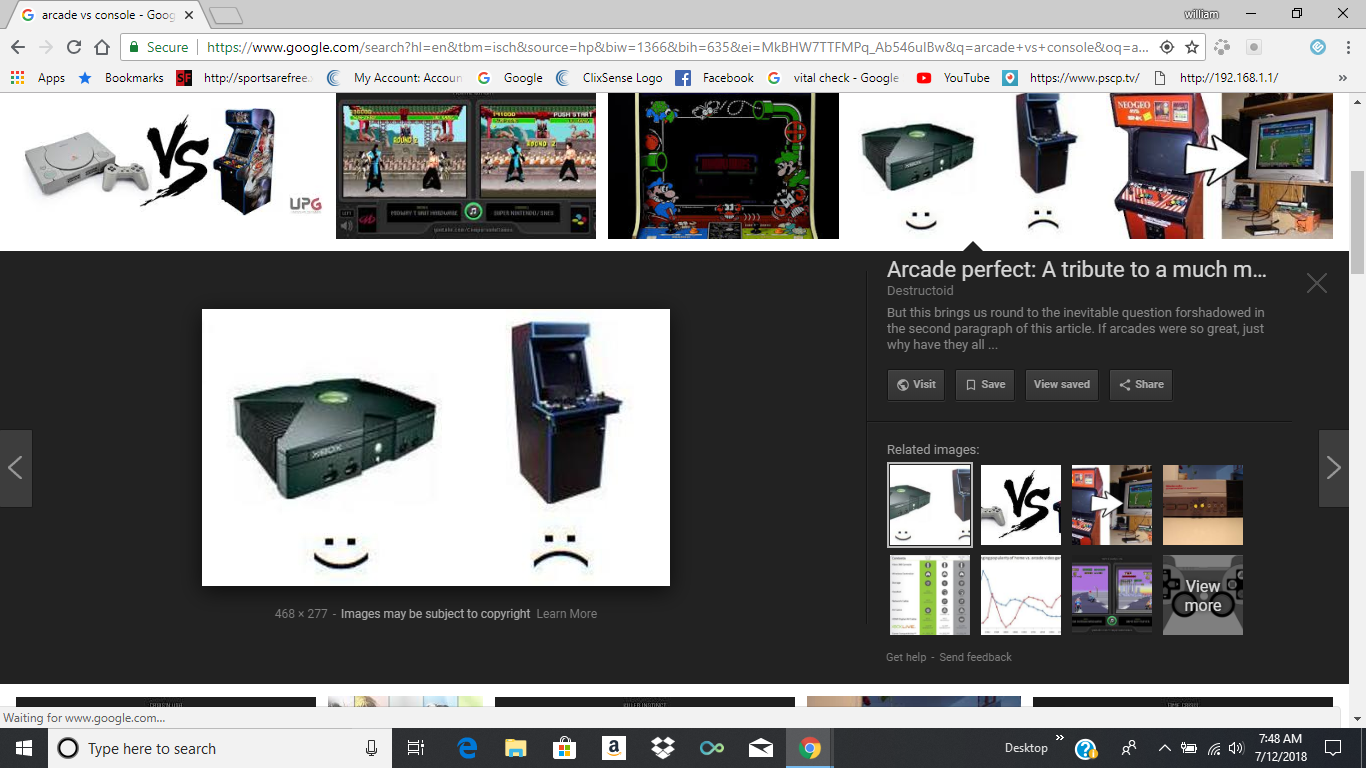Select the NES console related image
Viewport: 1366px width, 768px height.
point(1203,505)
